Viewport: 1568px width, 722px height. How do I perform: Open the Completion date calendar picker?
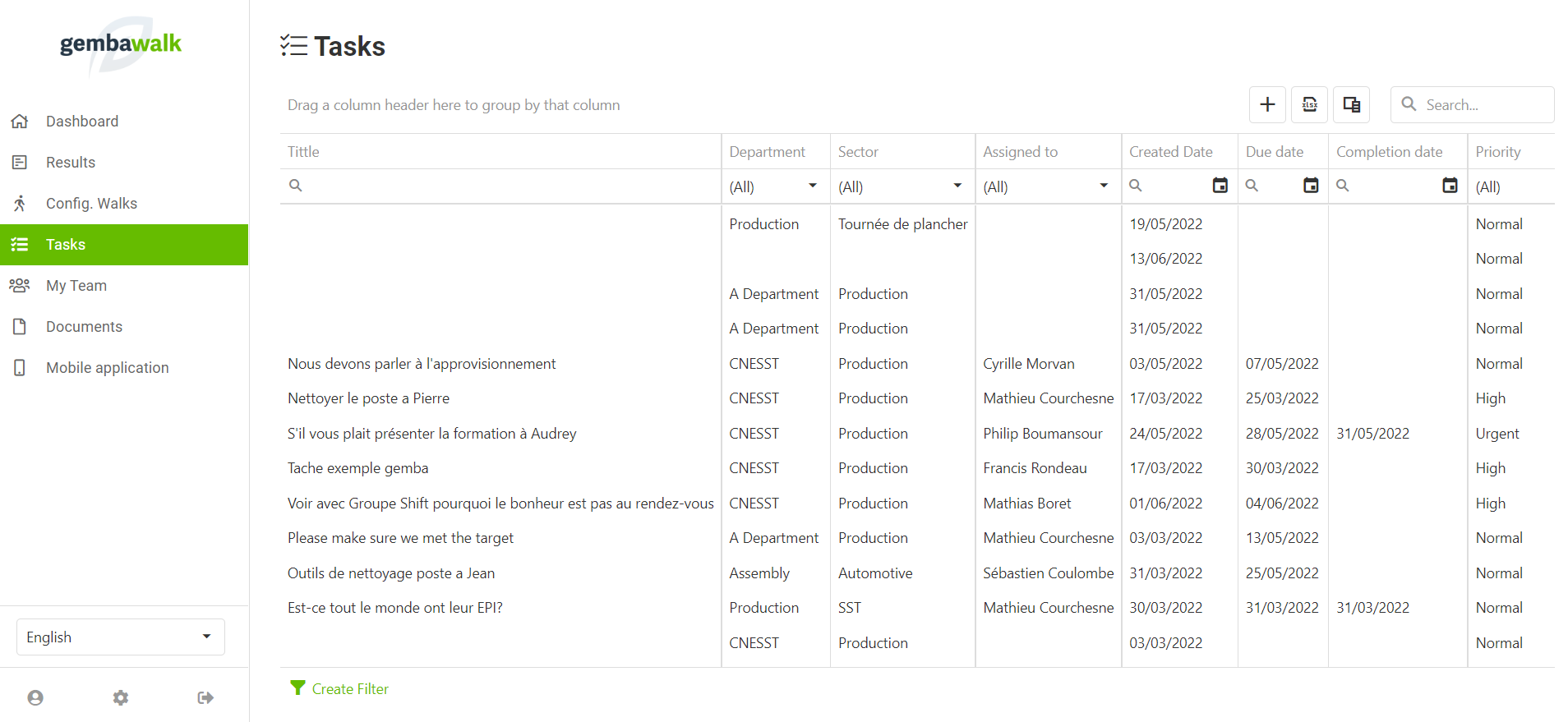pyautogui.click(x=1450, y=186)
